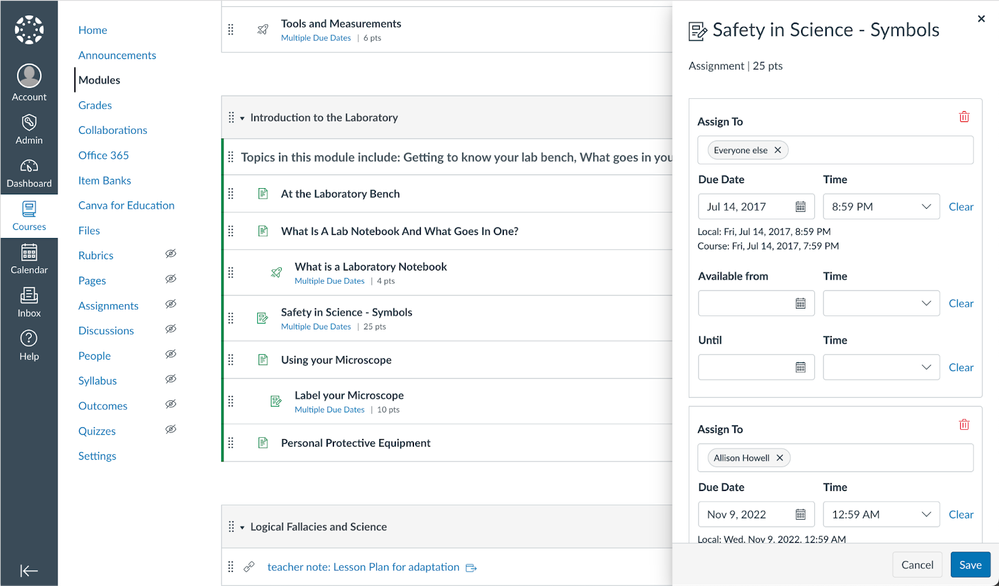
Task: Toggle the hidden eye icon beside Rubrics
Action: pyautogui.click(x=170, y=255)
